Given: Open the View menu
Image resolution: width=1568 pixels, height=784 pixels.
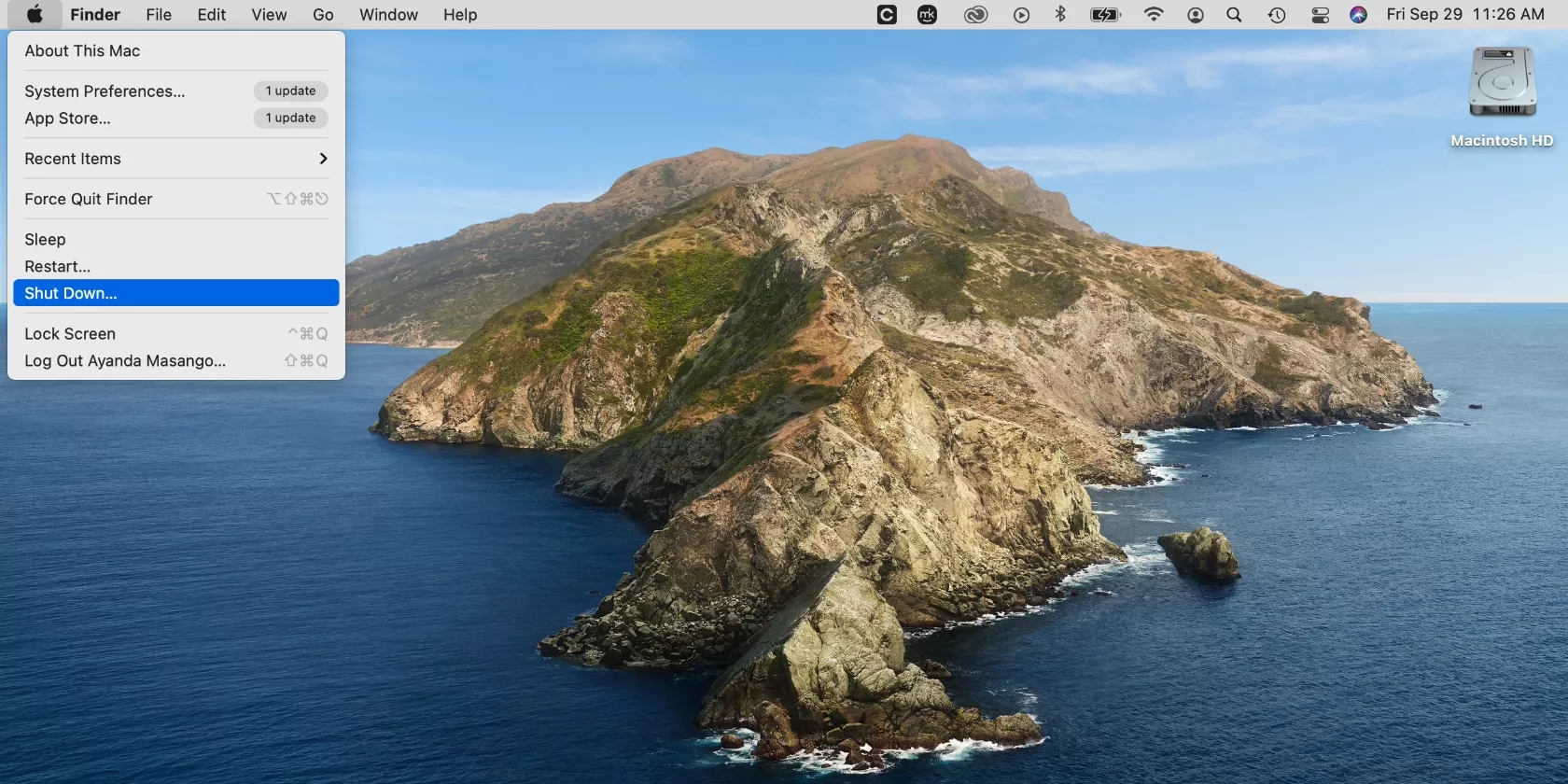Looking at the screenshot, I should pyautogui.click(x=269, y=15).
